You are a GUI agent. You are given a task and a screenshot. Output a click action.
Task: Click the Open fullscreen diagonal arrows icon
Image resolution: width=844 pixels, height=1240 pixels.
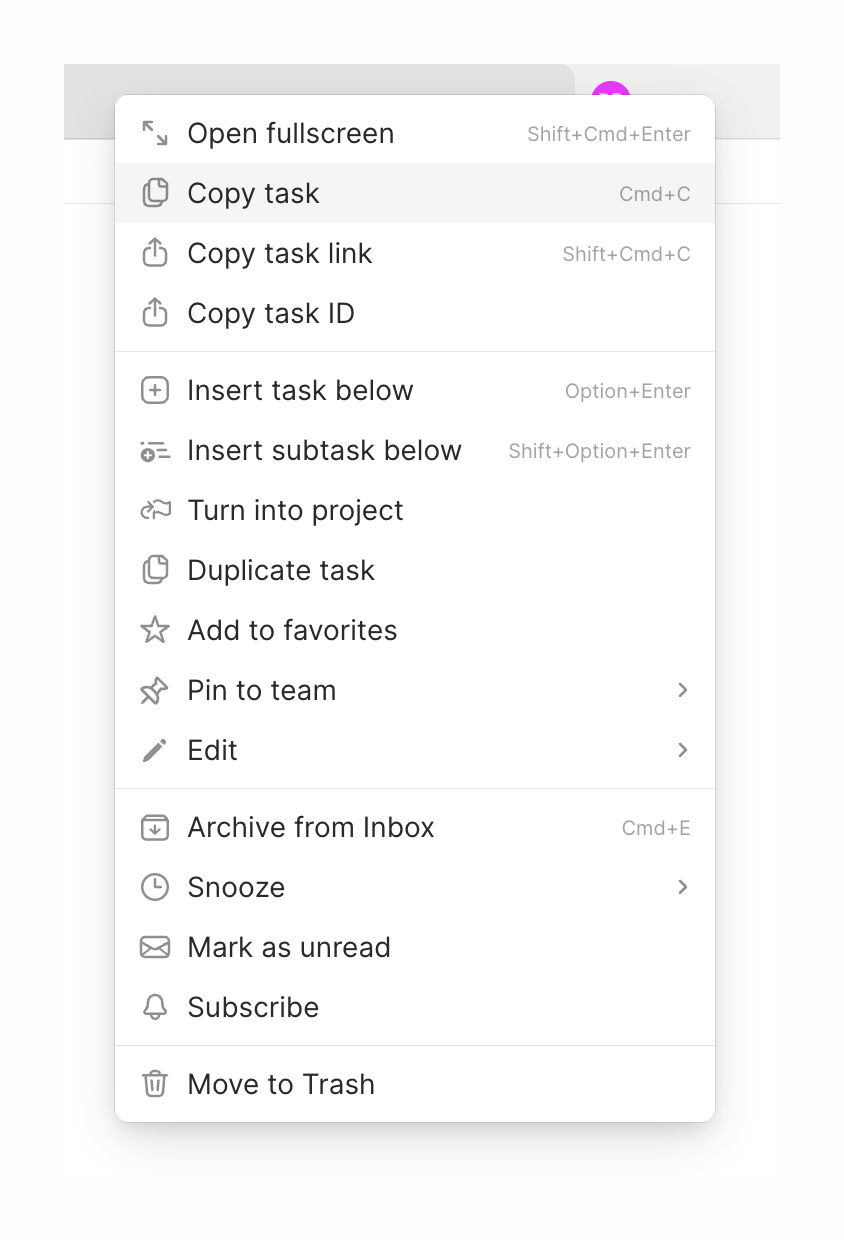pos(155,132)
